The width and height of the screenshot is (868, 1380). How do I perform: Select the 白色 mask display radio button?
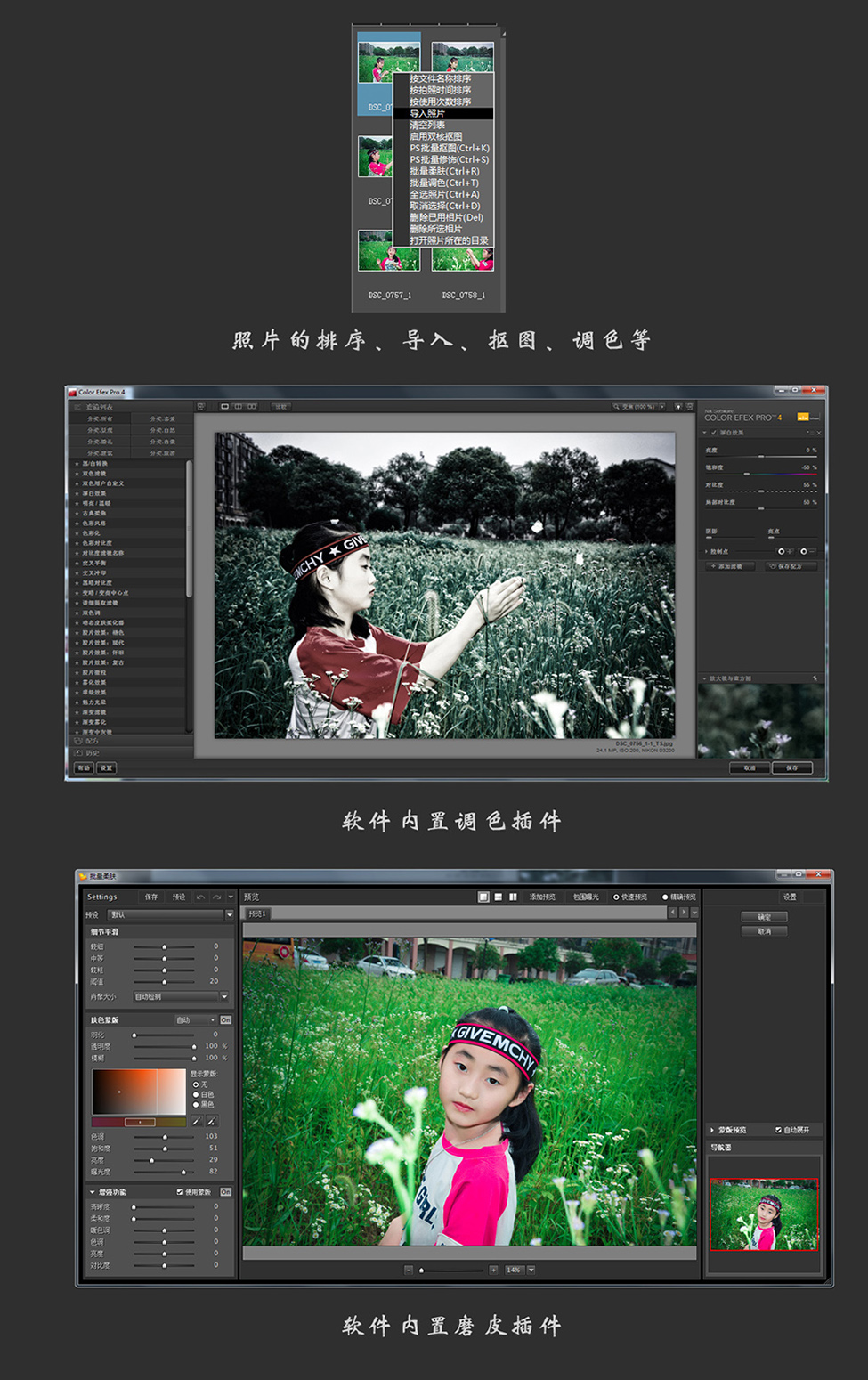pyautogui.click(x=196, y=1095)
